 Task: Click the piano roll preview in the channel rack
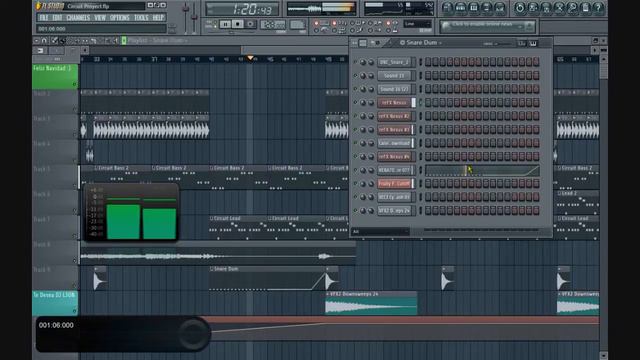[x=482, y=170]
